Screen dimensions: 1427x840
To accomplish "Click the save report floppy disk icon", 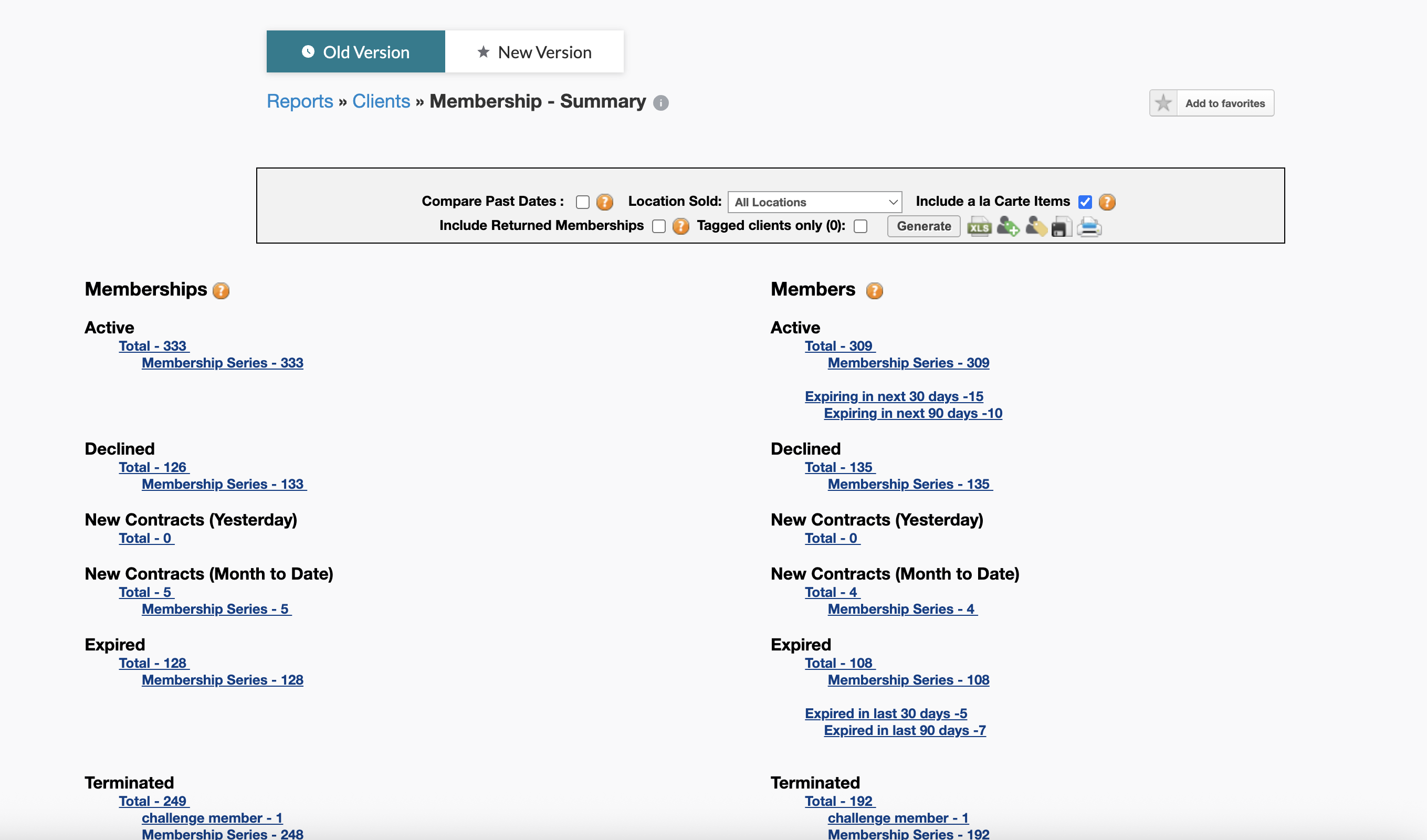I will [x=1061, y=227].
